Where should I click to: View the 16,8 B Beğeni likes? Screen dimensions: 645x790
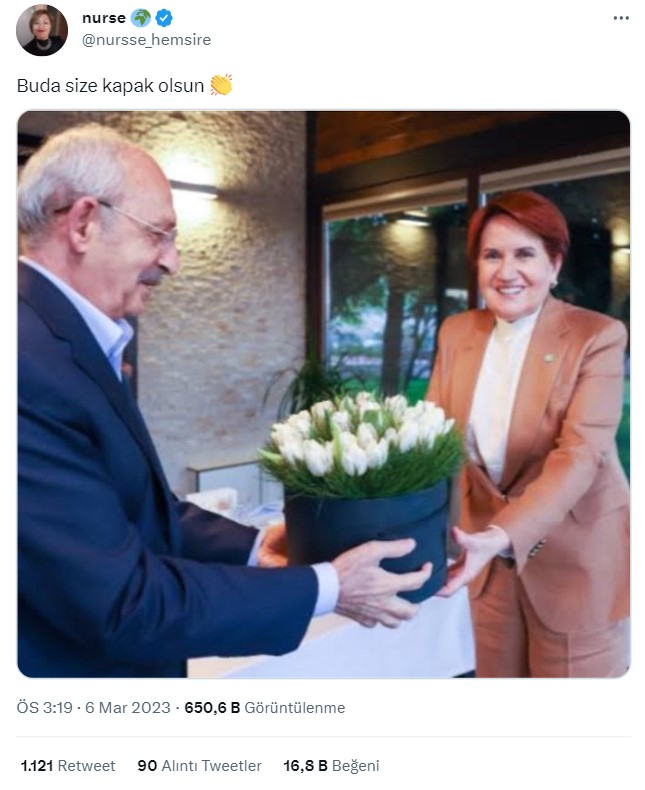point(331,766)
